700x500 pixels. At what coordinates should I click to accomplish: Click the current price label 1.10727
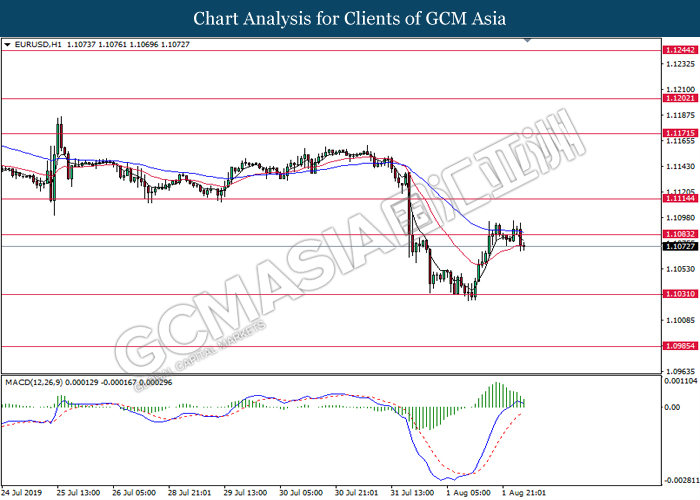[680, 246]
